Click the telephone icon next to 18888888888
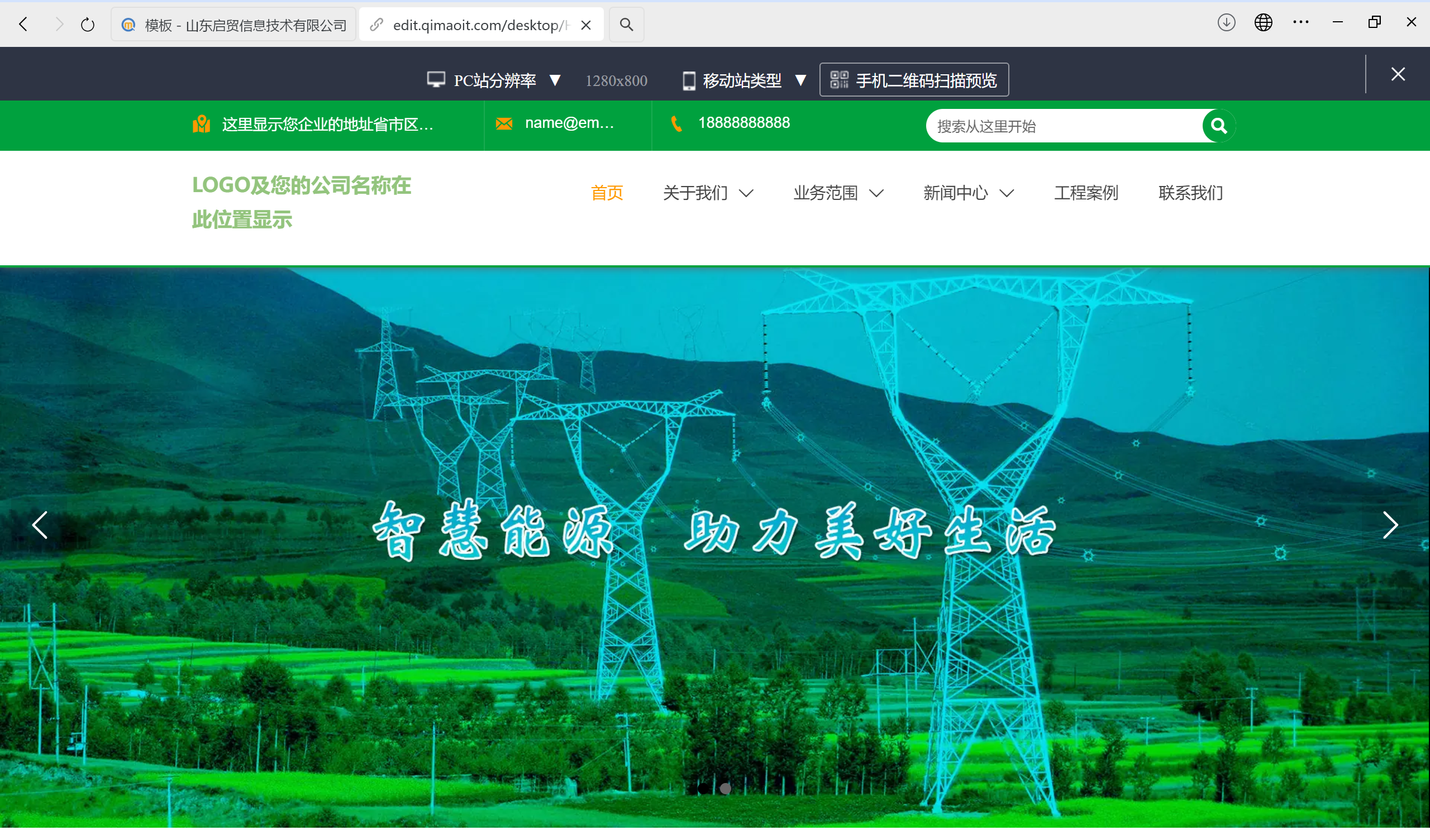This screenshot has width=1430, height=840. (676, 123)
